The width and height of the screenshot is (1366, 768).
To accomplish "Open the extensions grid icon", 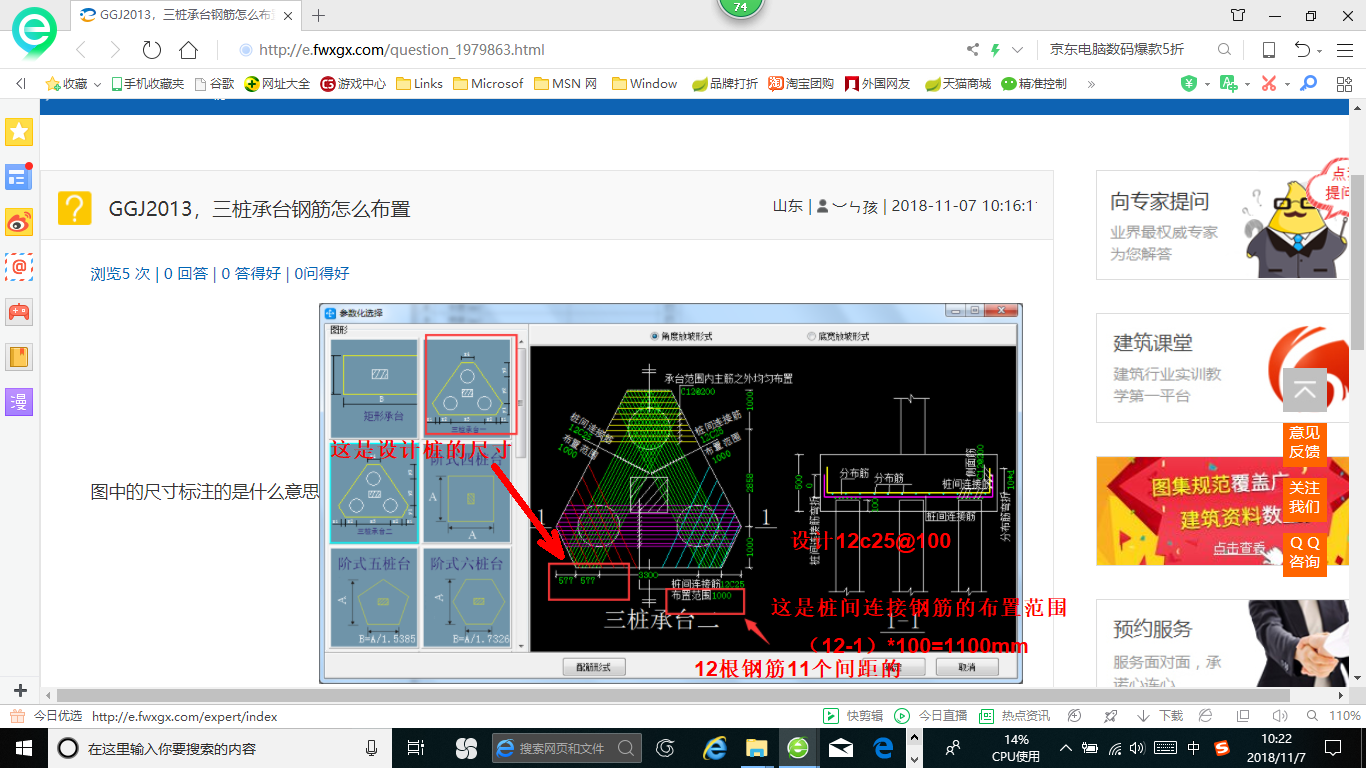I will (x=1343, y=84).
